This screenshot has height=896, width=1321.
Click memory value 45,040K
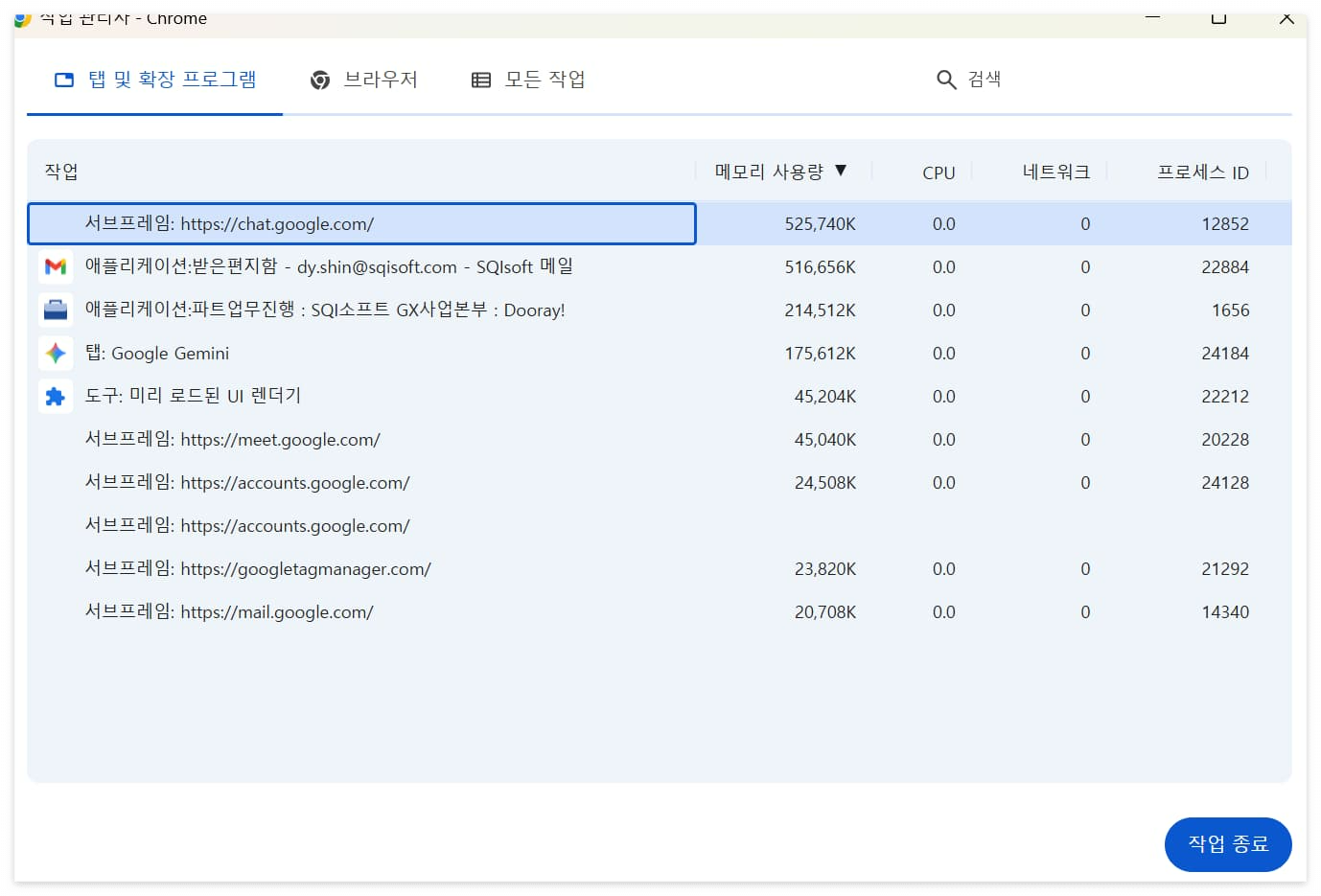point(824,440)
